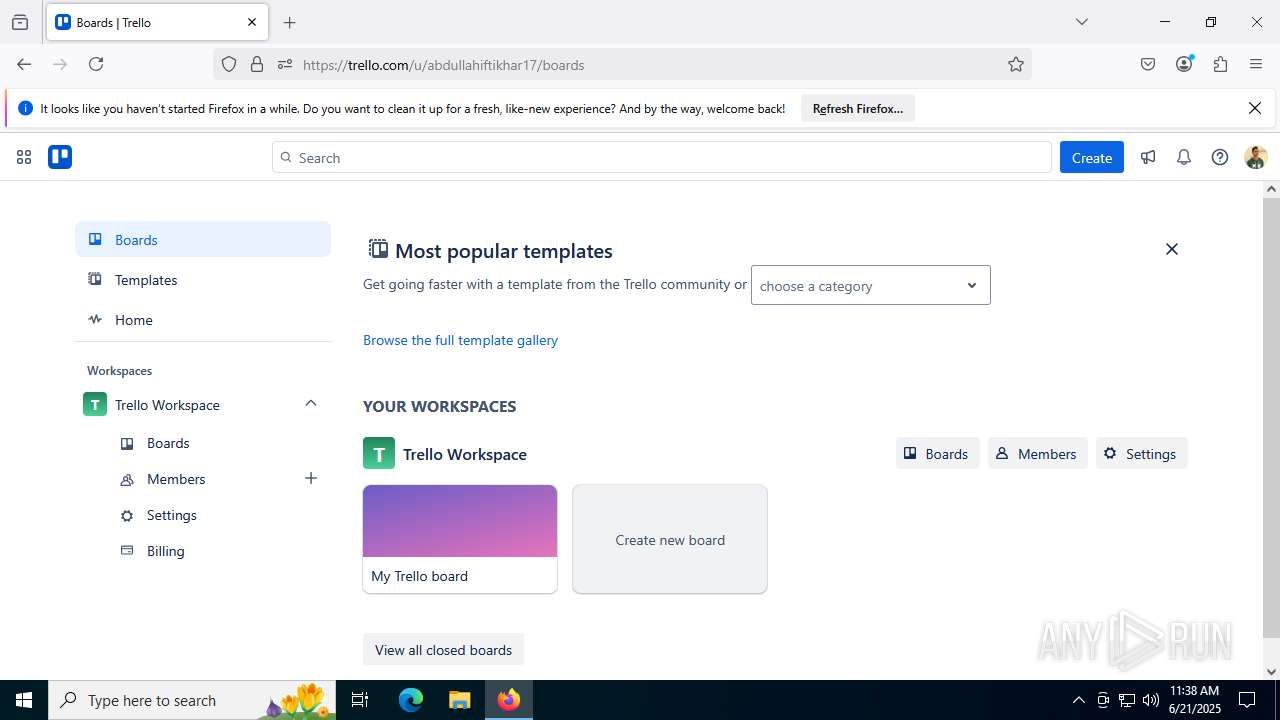Click the page vertical scrollbar

(x=1272, y=417)
